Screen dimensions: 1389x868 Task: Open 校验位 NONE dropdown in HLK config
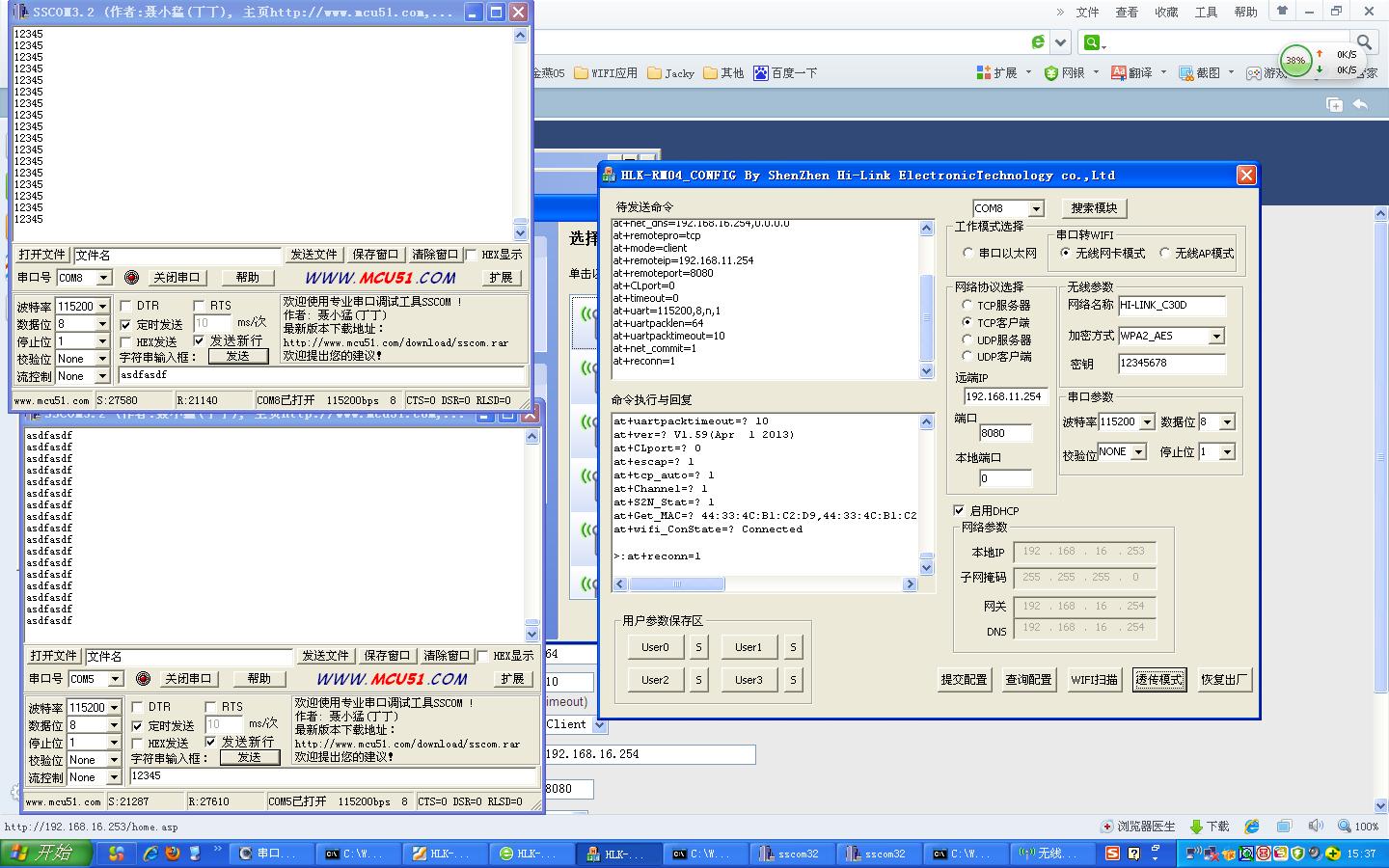coord(1138,452)
